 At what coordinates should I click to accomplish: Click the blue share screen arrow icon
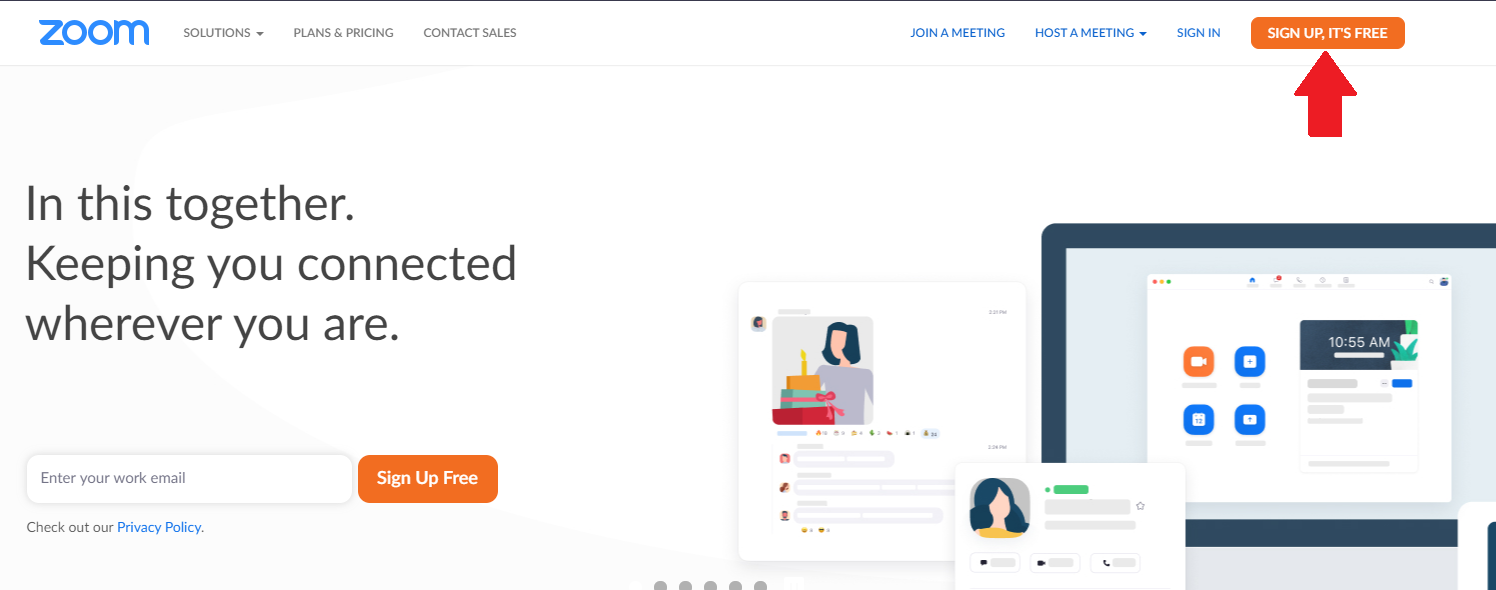tap(1250, 419)
